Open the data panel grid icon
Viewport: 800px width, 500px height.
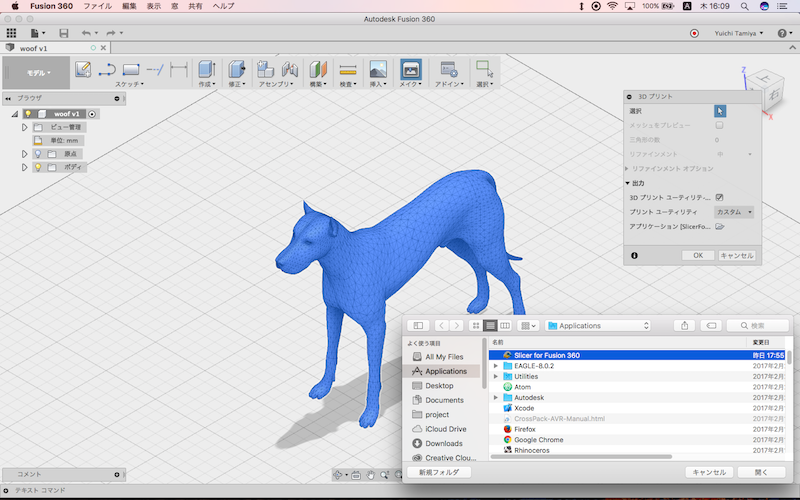tap(11, 33)
